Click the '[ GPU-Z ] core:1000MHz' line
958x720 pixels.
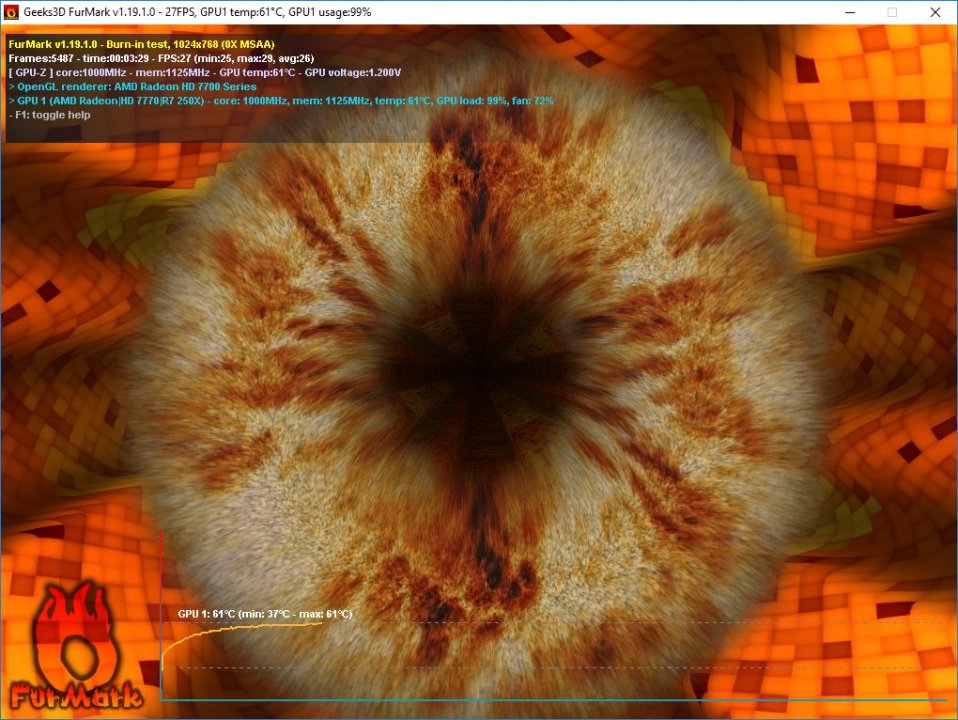205,73
